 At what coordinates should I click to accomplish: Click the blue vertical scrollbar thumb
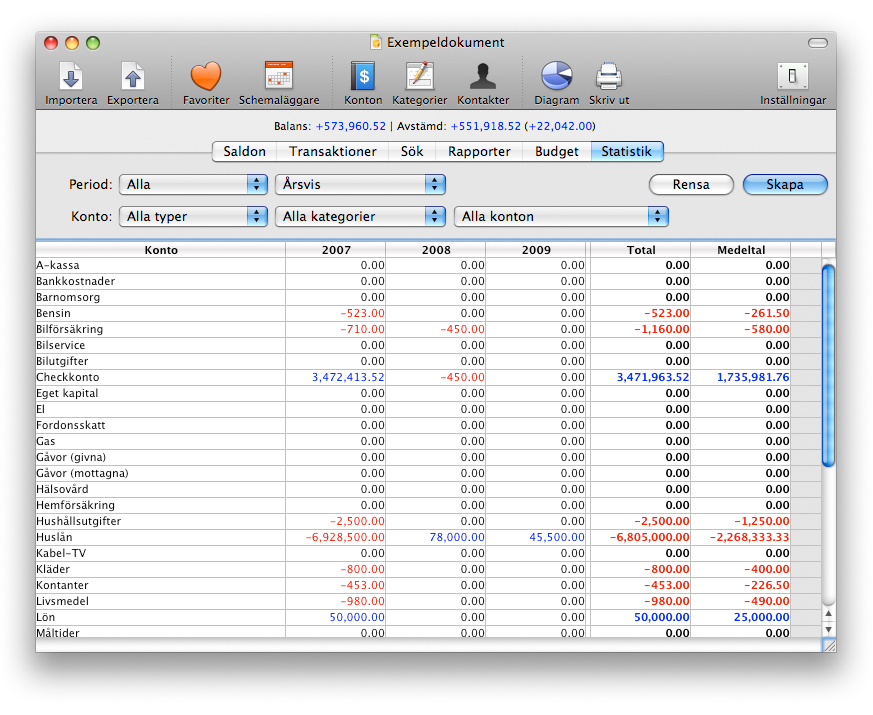coord(828,365)
